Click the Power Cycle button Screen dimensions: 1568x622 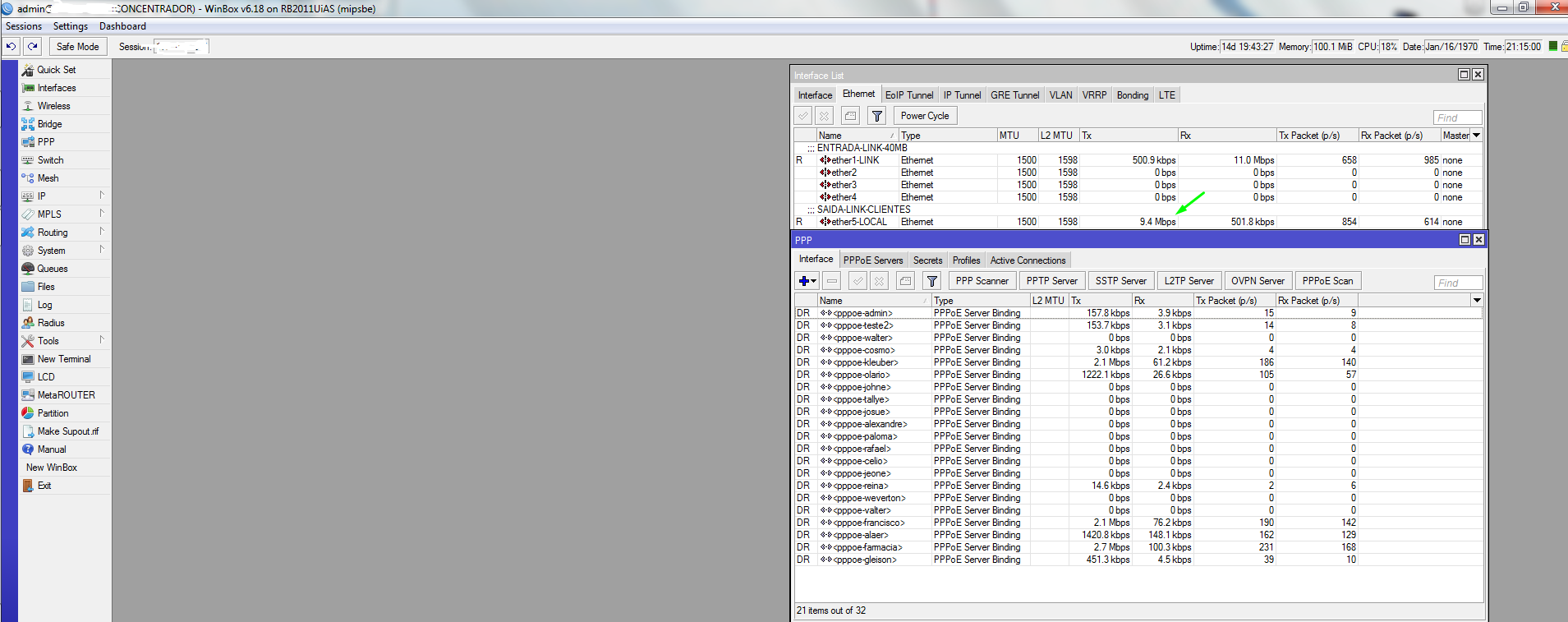[925, 116]
